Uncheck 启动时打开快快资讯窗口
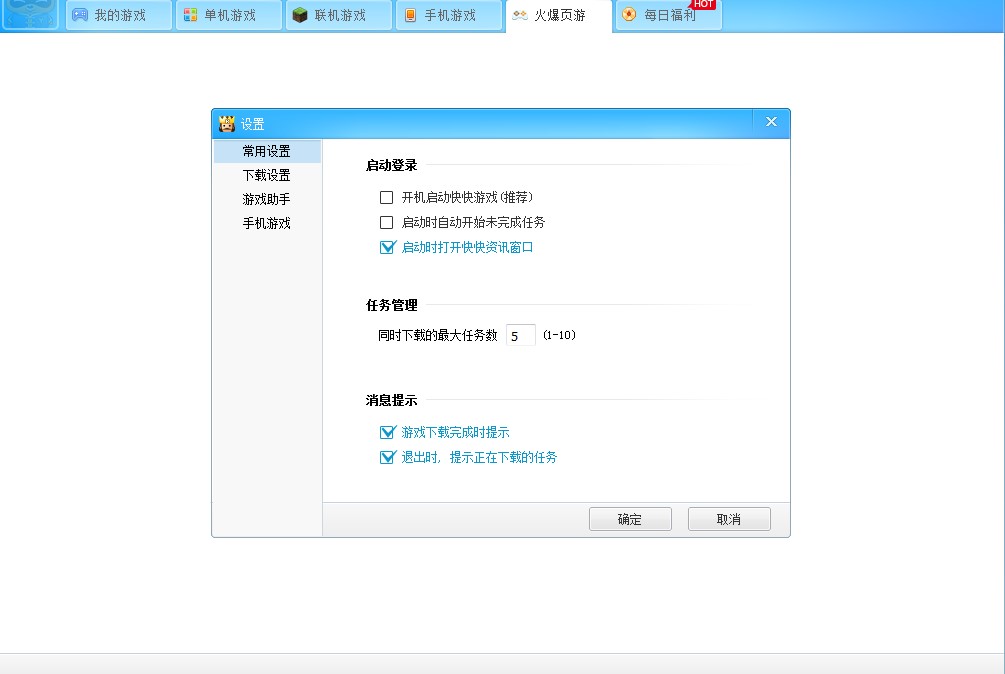Screen dimensions: 1005x674 pos(387,247)
